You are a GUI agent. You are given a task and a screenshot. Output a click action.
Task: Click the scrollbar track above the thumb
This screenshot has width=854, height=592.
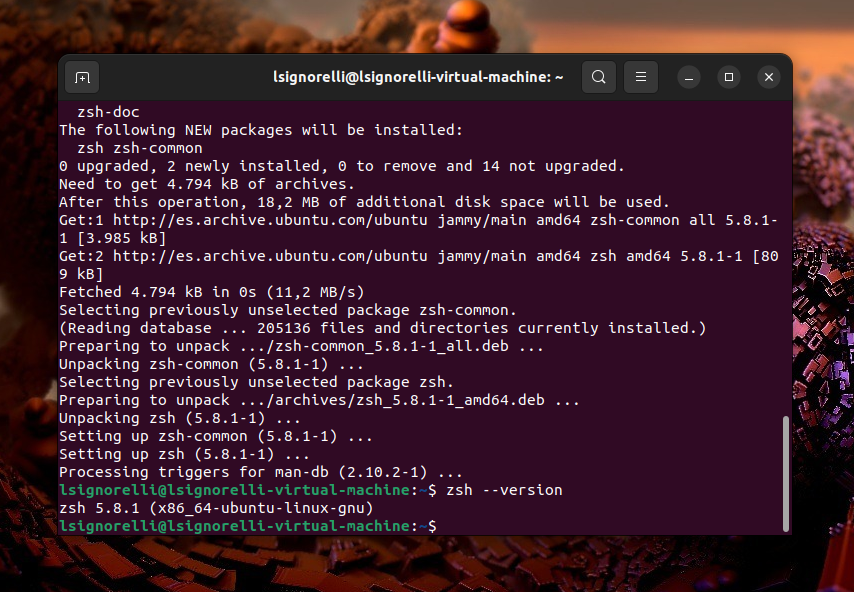(x=785, y=250)
